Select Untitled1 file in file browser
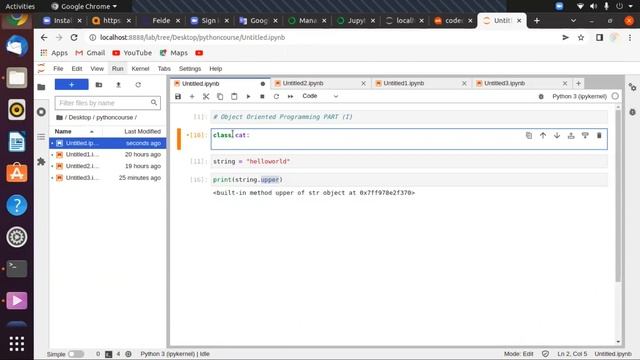This screenshot has height=360, width=640. click(108, 155)
